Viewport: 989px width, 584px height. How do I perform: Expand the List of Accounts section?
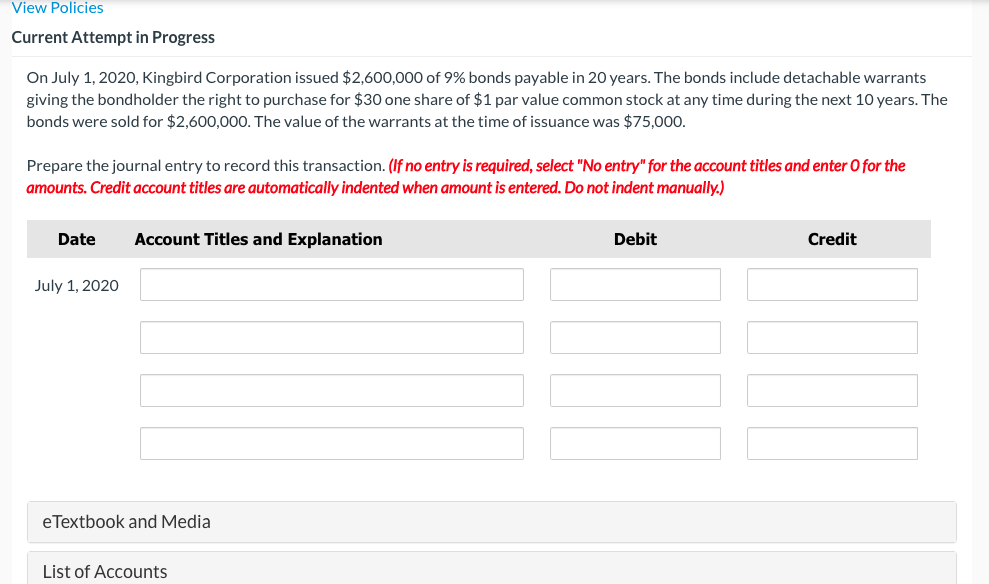(104, 571)
